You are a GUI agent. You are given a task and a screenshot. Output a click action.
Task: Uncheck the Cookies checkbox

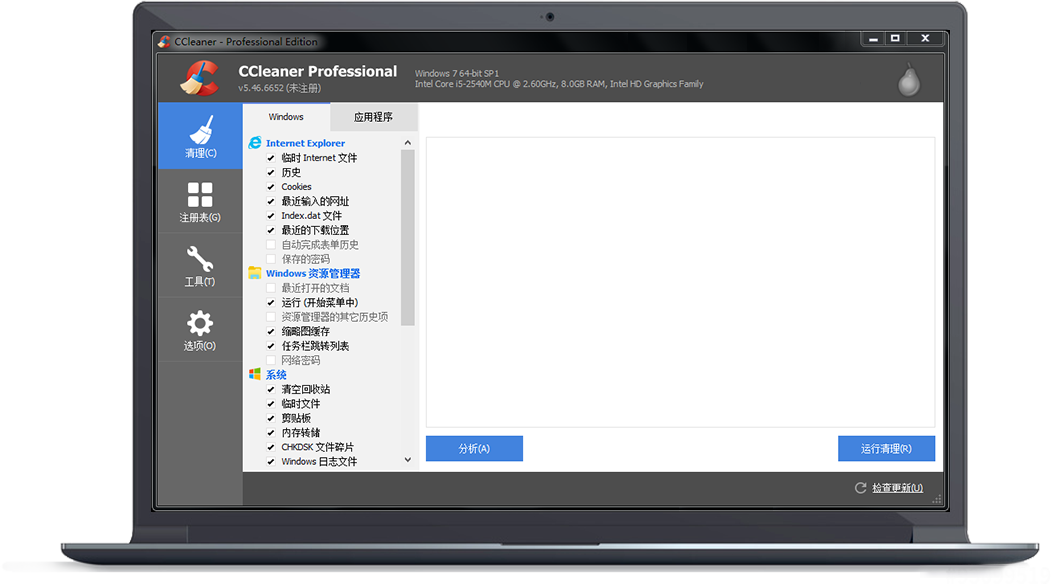(271, 187)
